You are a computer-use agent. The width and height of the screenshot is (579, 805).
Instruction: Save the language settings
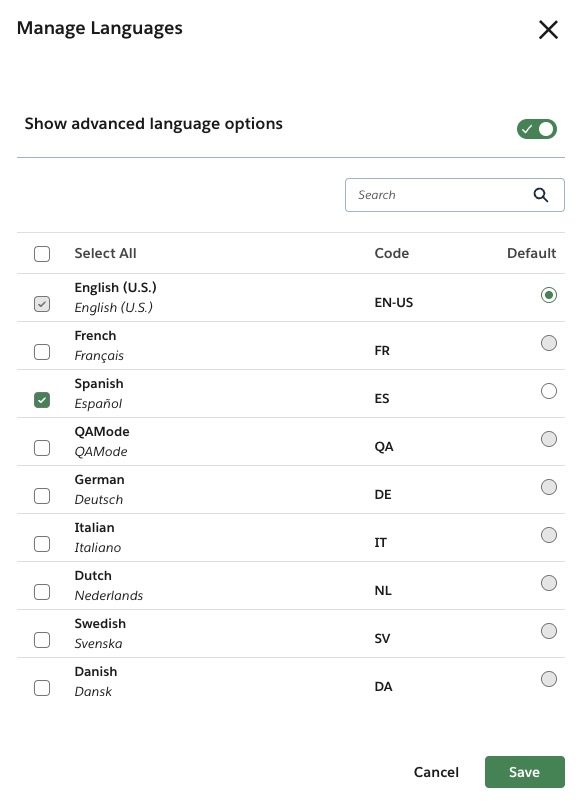[x=525, y=772]
